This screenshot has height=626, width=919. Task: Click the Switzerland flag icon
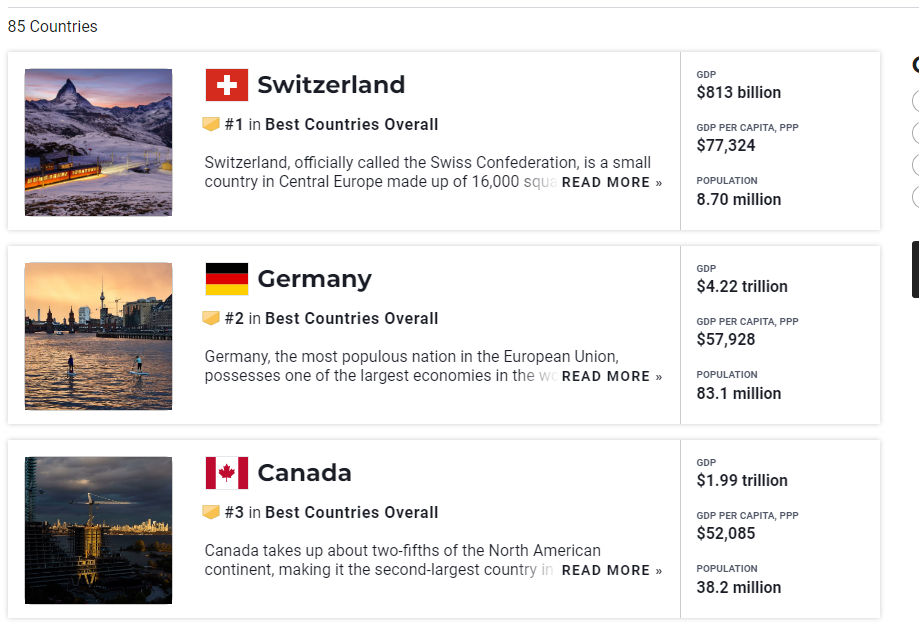coord(227,85)
